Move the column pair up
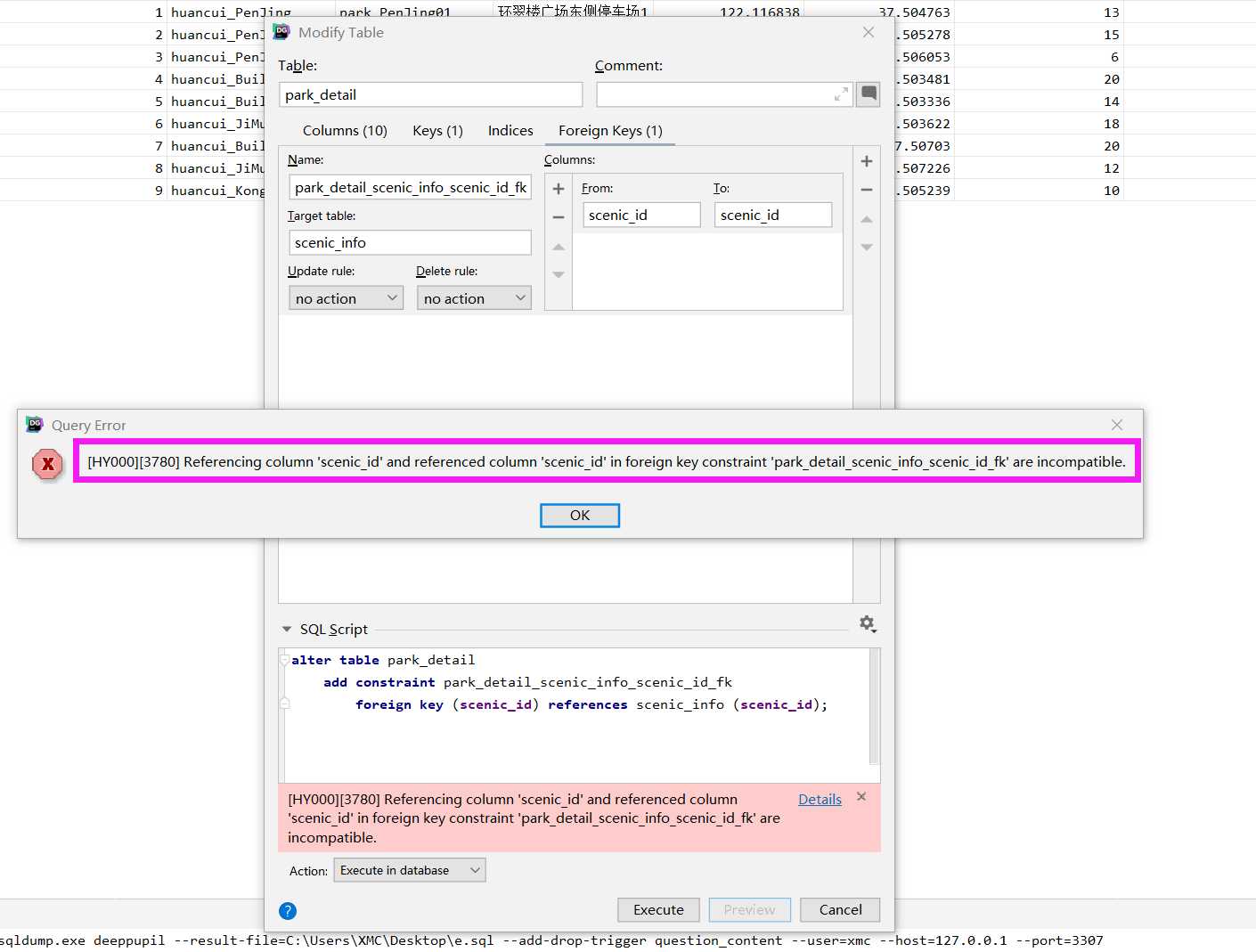Viewport: 1256px width, 952px height. coord(559,247)
